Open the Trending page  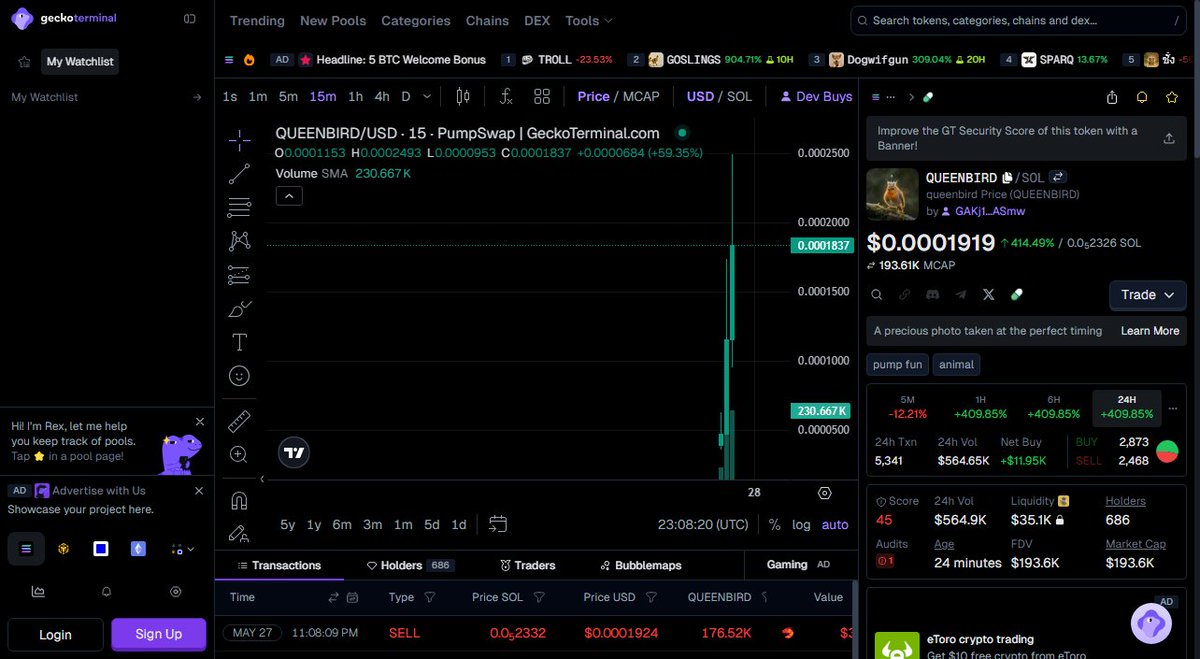tap(257, 20)
